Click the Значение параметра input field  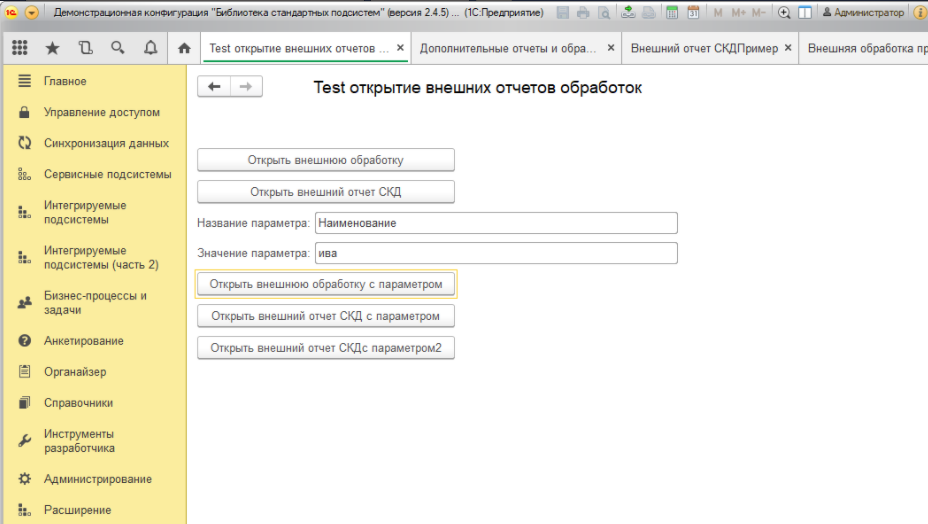[x=496, y=253]
